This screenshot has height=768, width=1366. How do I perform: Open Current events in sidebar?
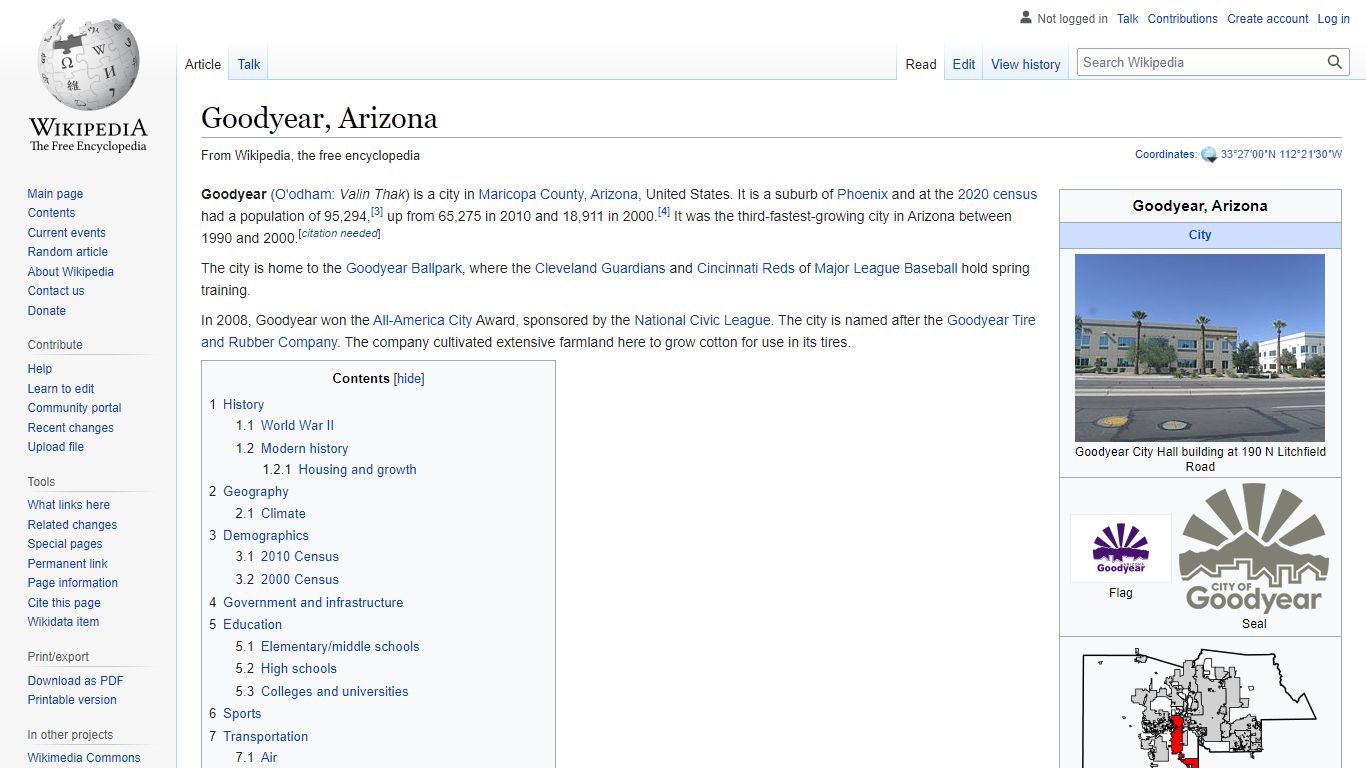point(66,233)
